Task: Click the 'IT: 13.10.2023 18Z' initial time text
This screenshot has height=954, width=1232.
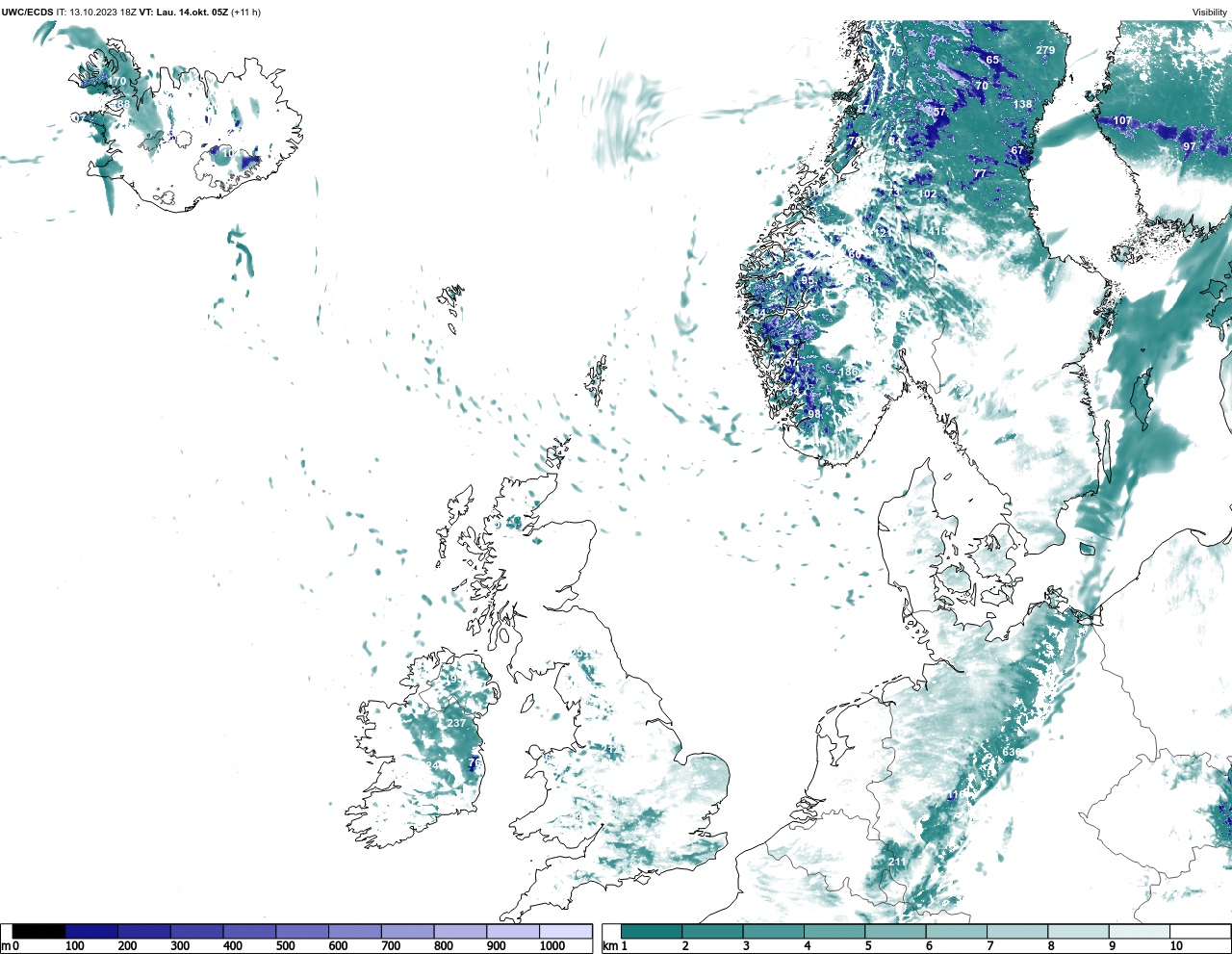Action: 96,13
